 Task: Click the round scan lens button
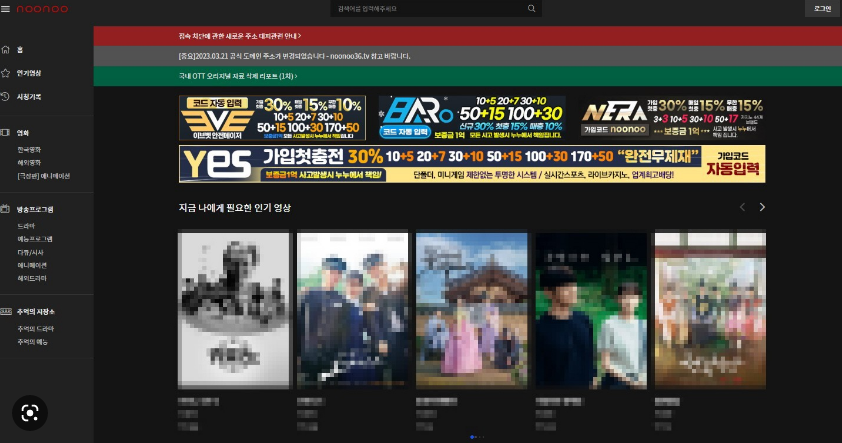coord(30,413)
